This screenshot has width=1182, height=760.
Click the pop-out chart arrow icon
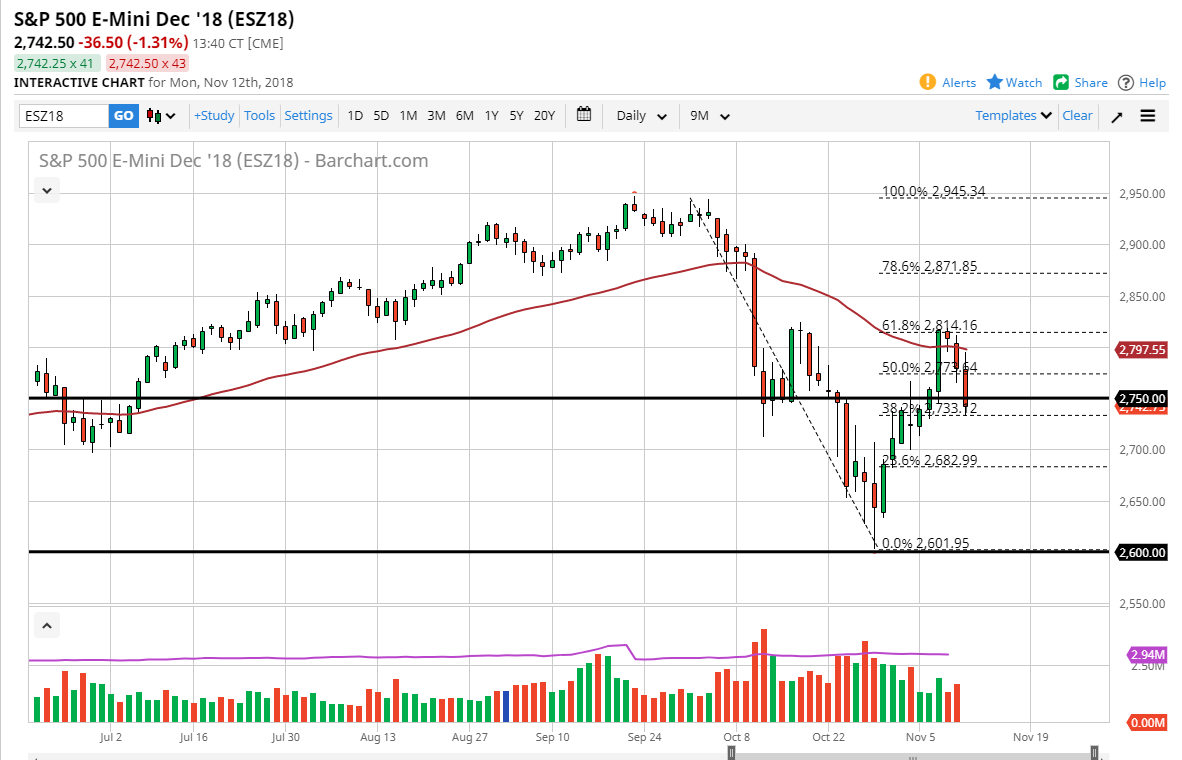(x=1116, y=115)
